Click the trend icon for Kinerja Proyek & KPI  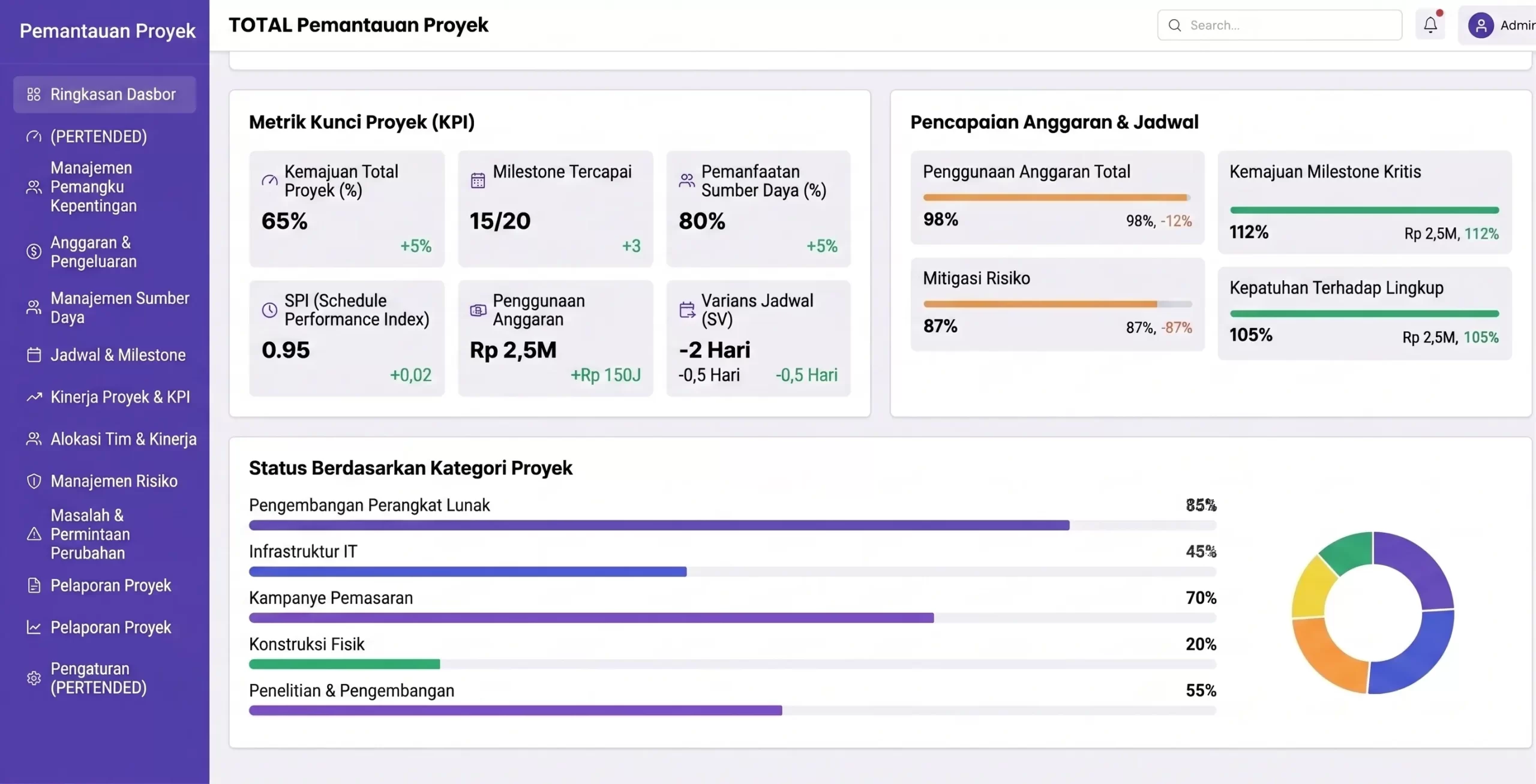pos(34,397)
